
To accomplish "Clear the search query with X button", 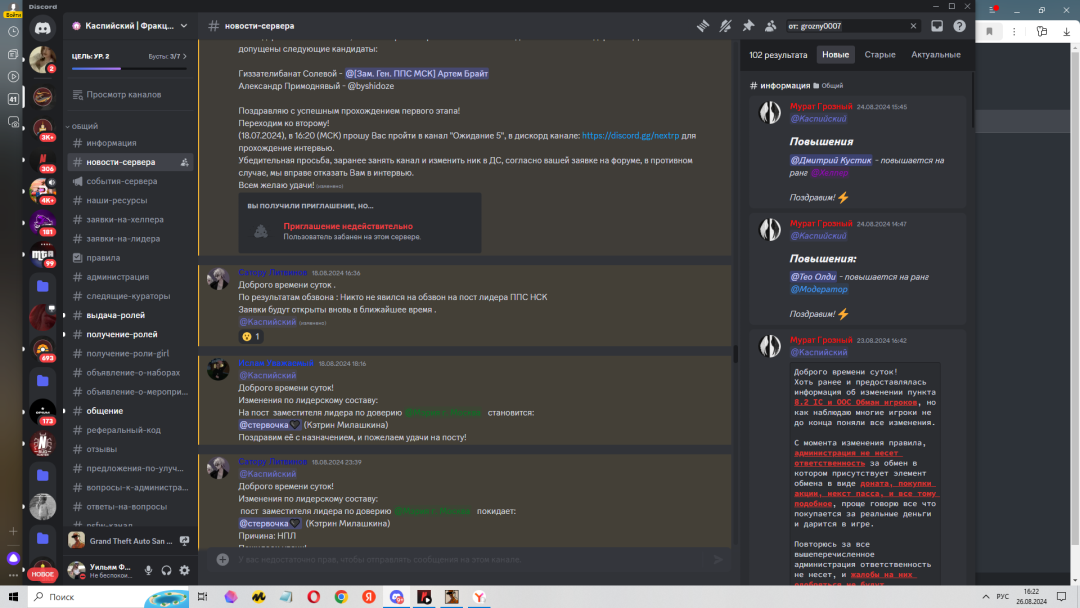I will pyautogui.click(x=913, y=26).
